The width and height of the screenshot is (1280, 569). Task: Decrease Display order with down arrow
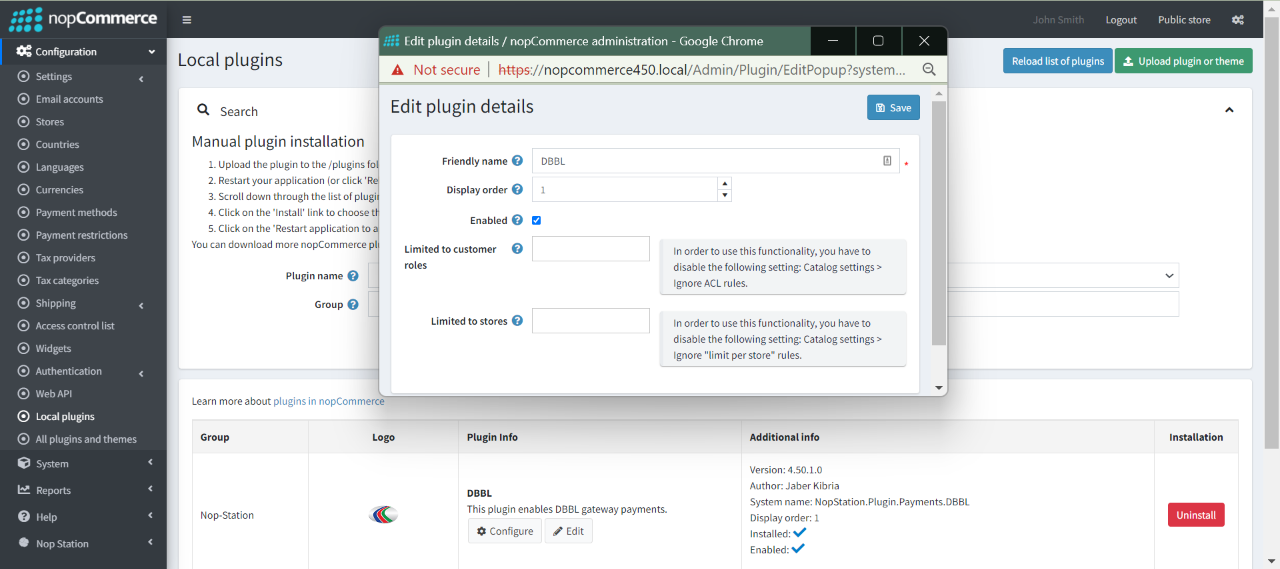pos(724,195)
